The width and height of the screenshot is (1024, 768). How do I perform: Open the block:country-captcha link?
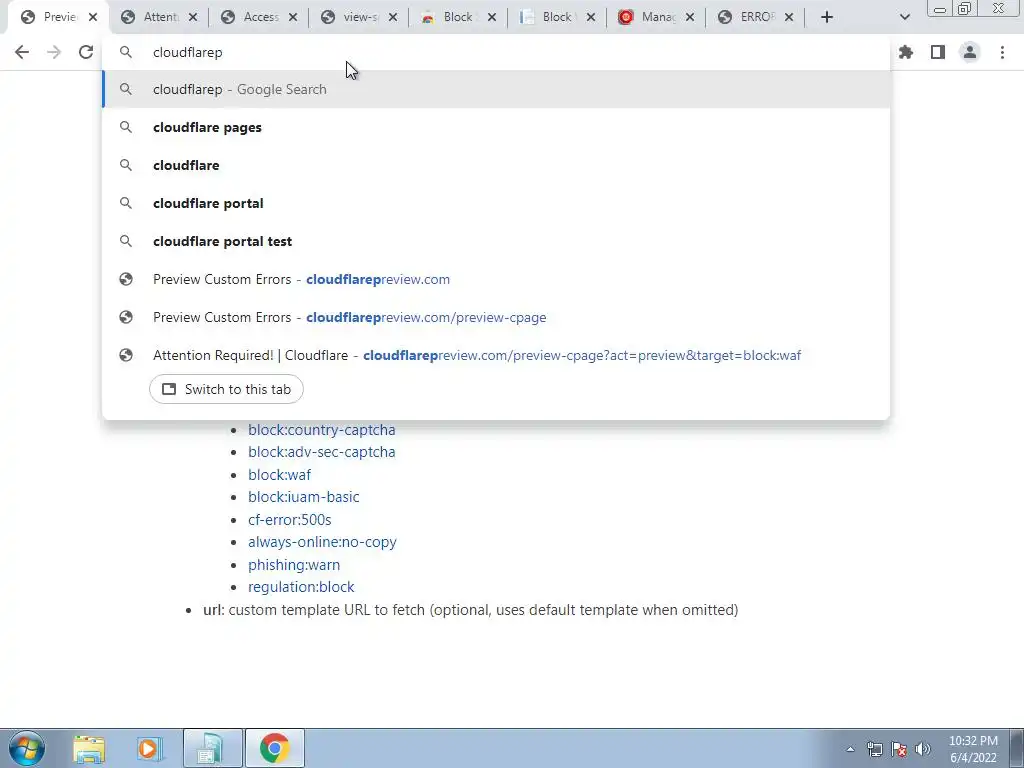click(321, 430)
